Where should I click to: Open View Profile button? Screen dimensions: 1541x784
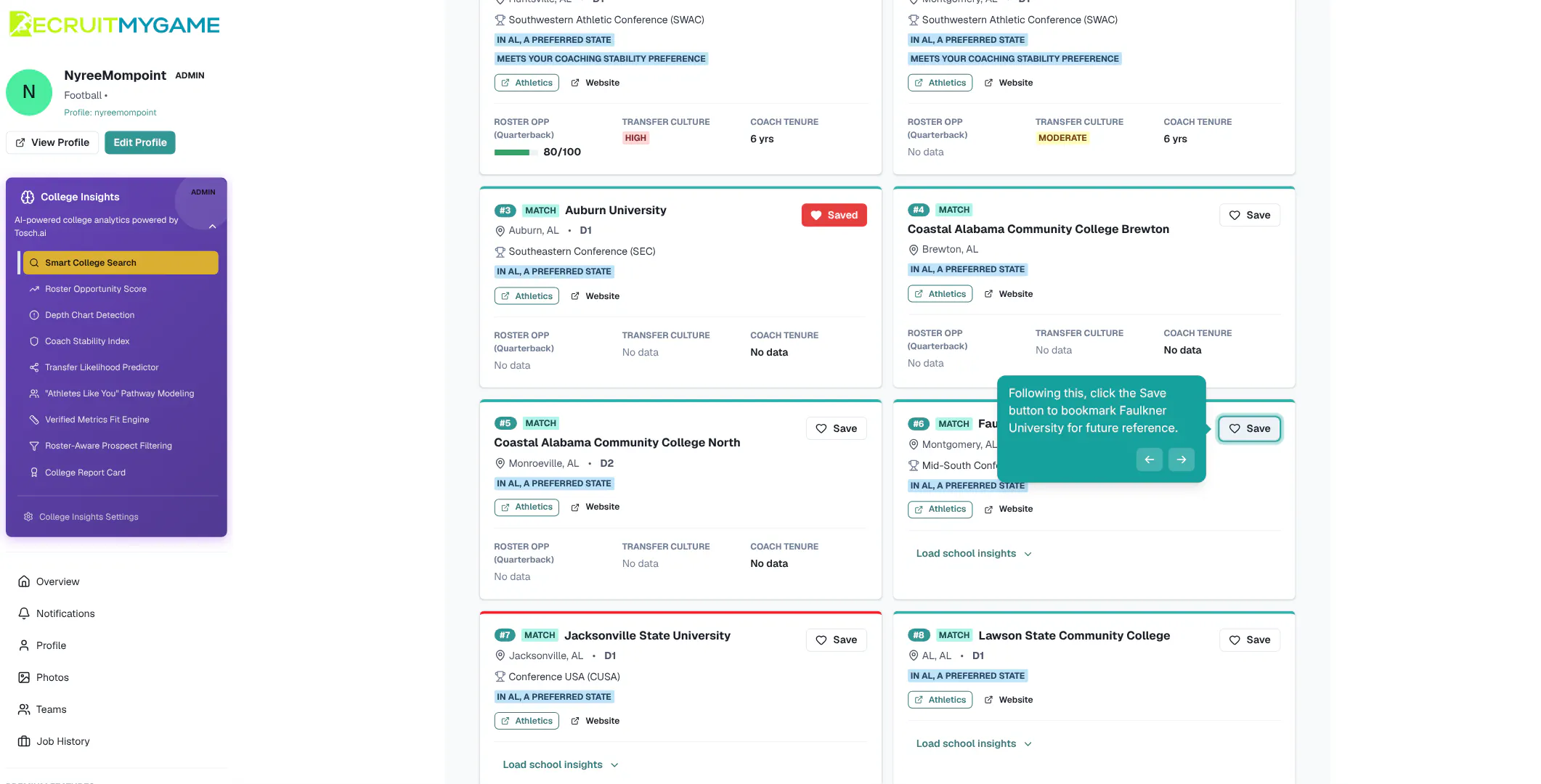point(52,142)
